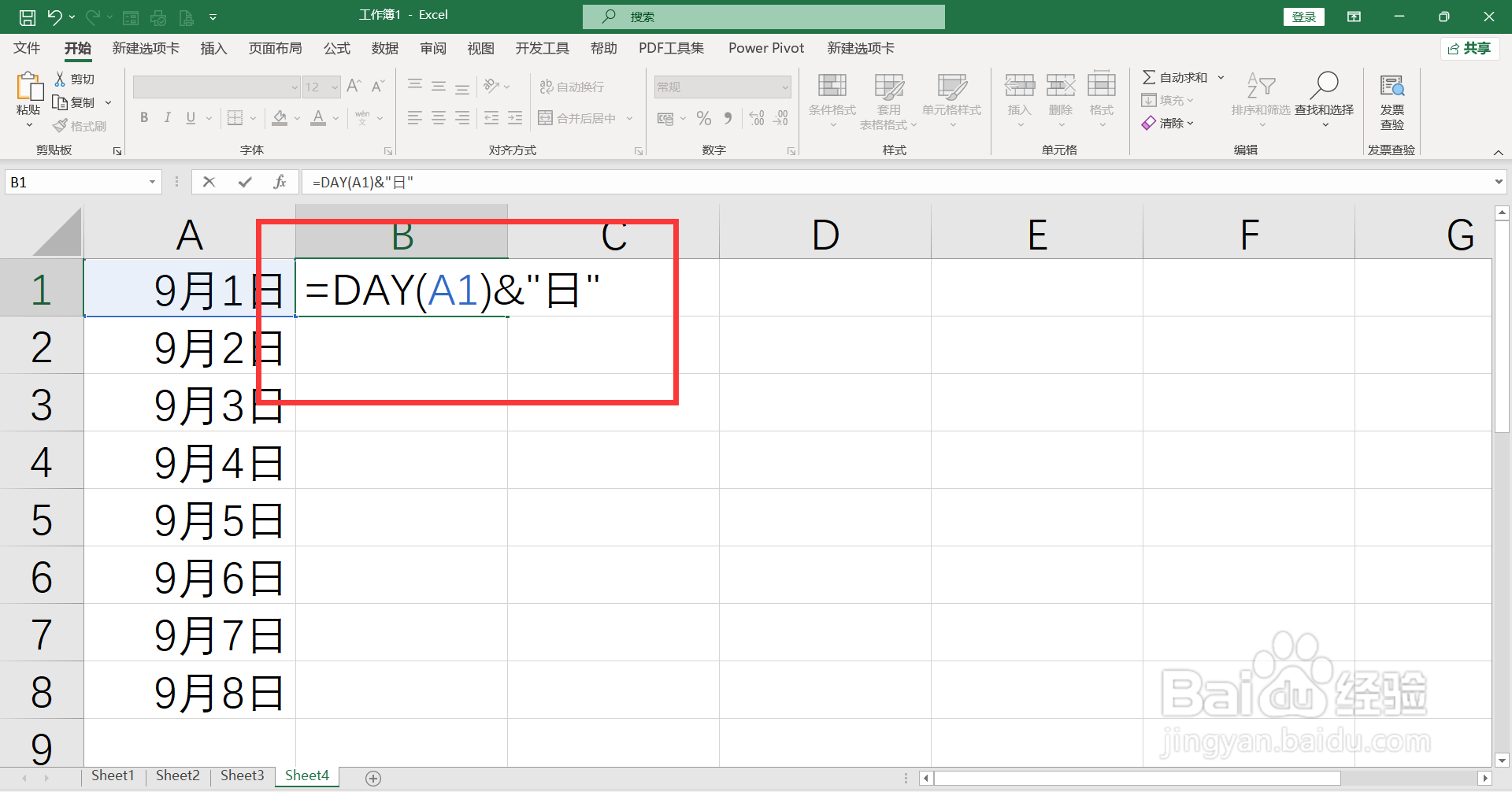The height and width of the screenshot is (792, 1512).
Task: Click the Insert cells icon
Action: tap(1020, 85)
